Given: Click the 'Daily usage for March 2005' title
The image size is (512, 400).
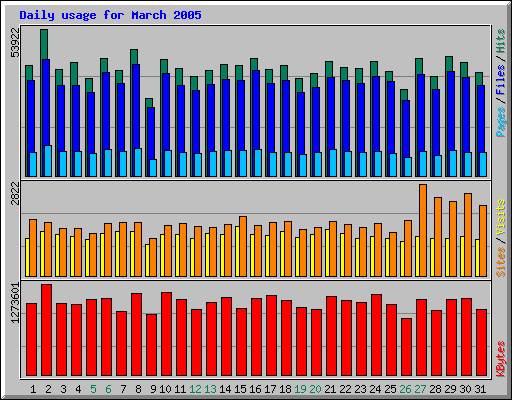Looking at the screenshot, I should (x=110, y=15).
